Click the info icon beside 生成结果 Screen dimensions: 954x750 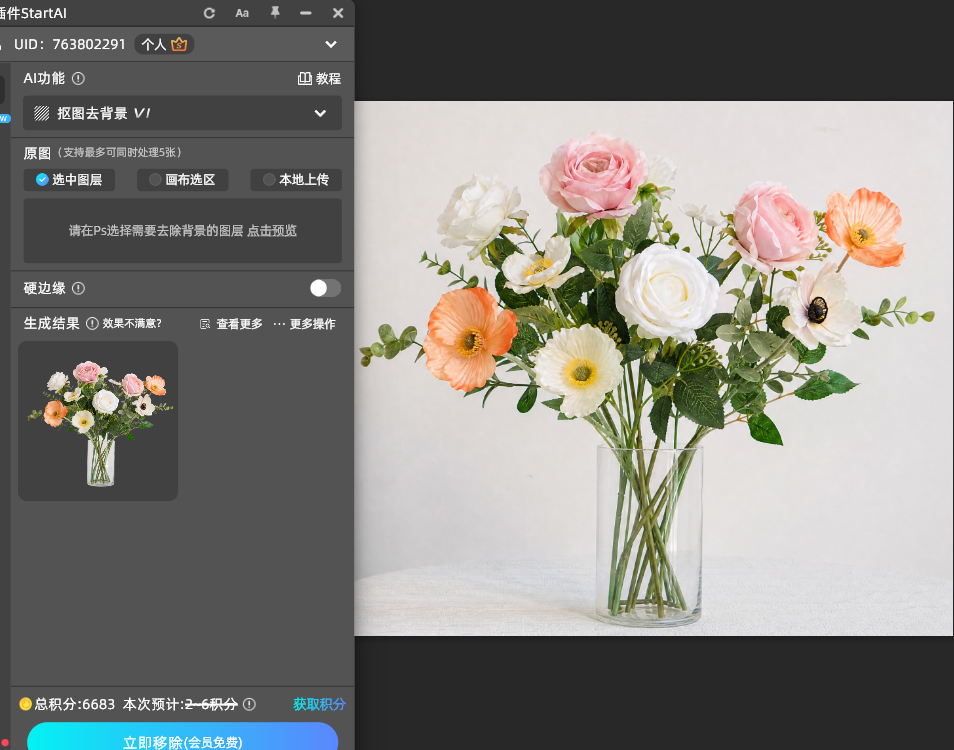point(92,324)
